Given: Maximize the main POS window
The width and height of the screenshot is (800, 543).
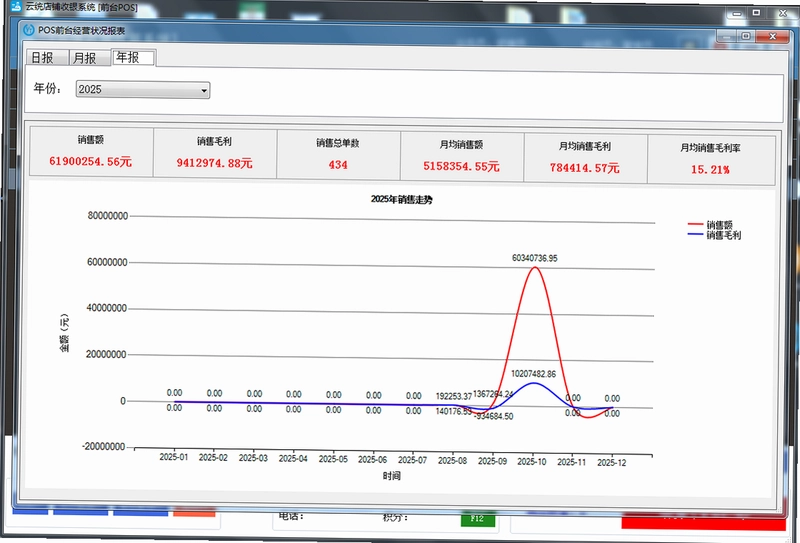Looking at the screenshot, I should [756, 13].
